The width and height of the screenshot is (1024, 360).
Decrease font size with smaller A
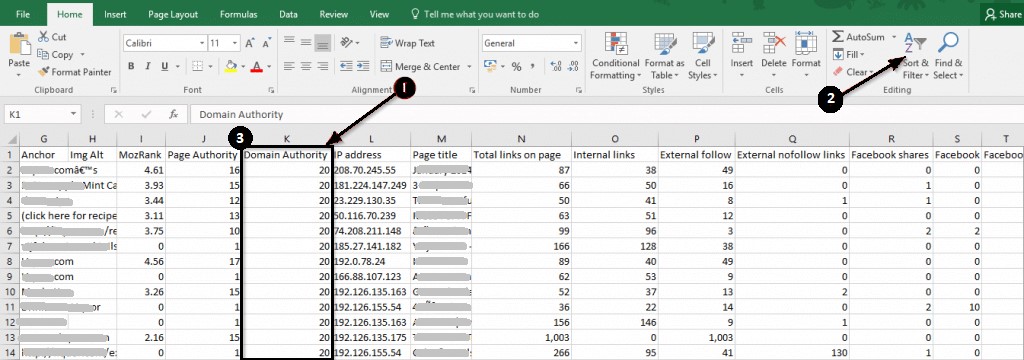[x=266, y=43]
